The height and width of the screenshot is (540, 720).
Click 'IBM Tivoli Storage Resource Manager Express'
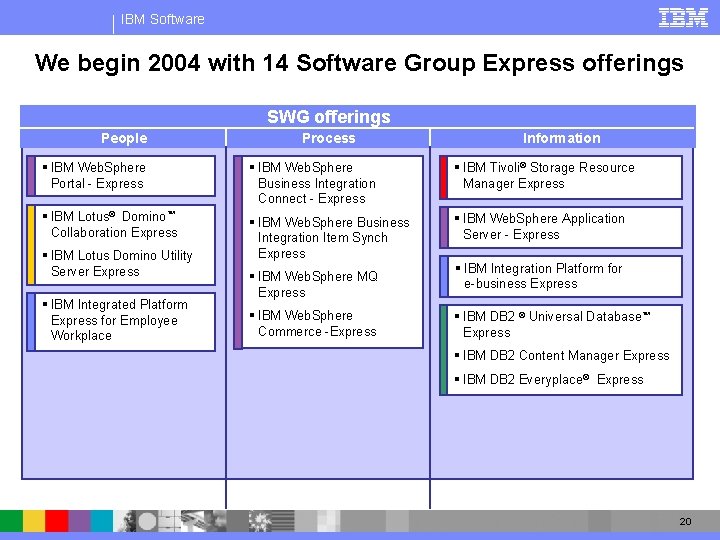click(x=545, y=175)
